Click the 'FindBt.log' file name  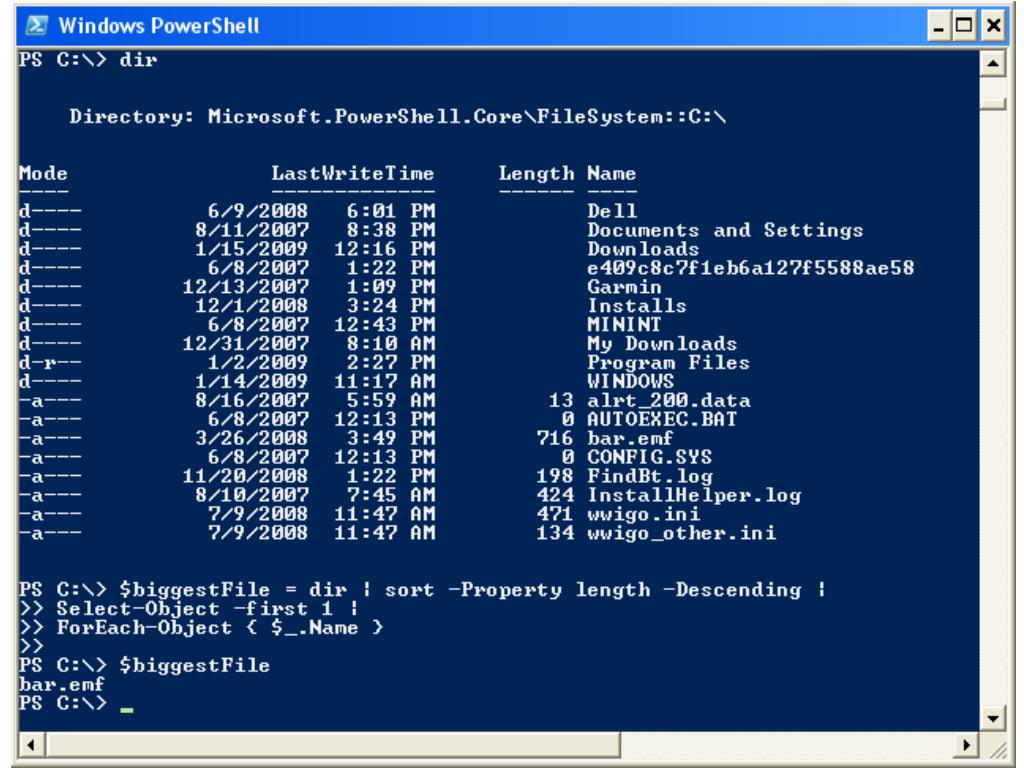[x=650, y=477]
